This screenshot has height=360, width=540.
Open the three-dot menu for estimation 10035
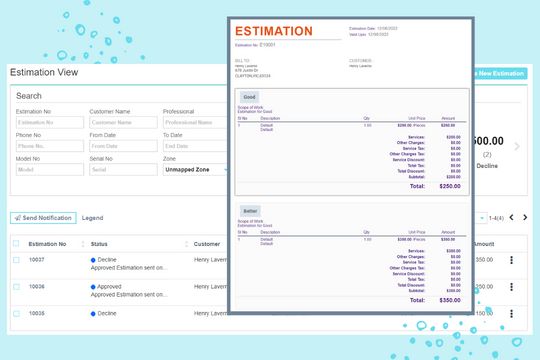(511, 313)
